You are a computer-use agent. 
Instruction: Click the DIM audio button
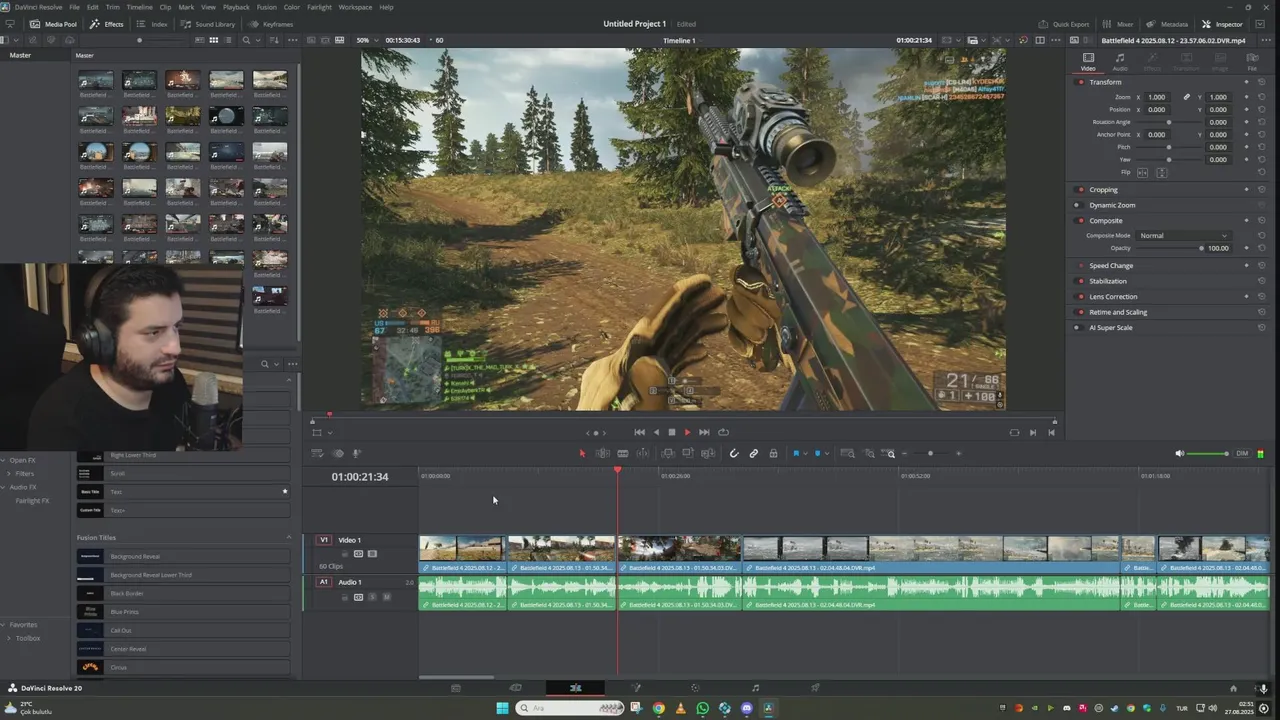1242,453
